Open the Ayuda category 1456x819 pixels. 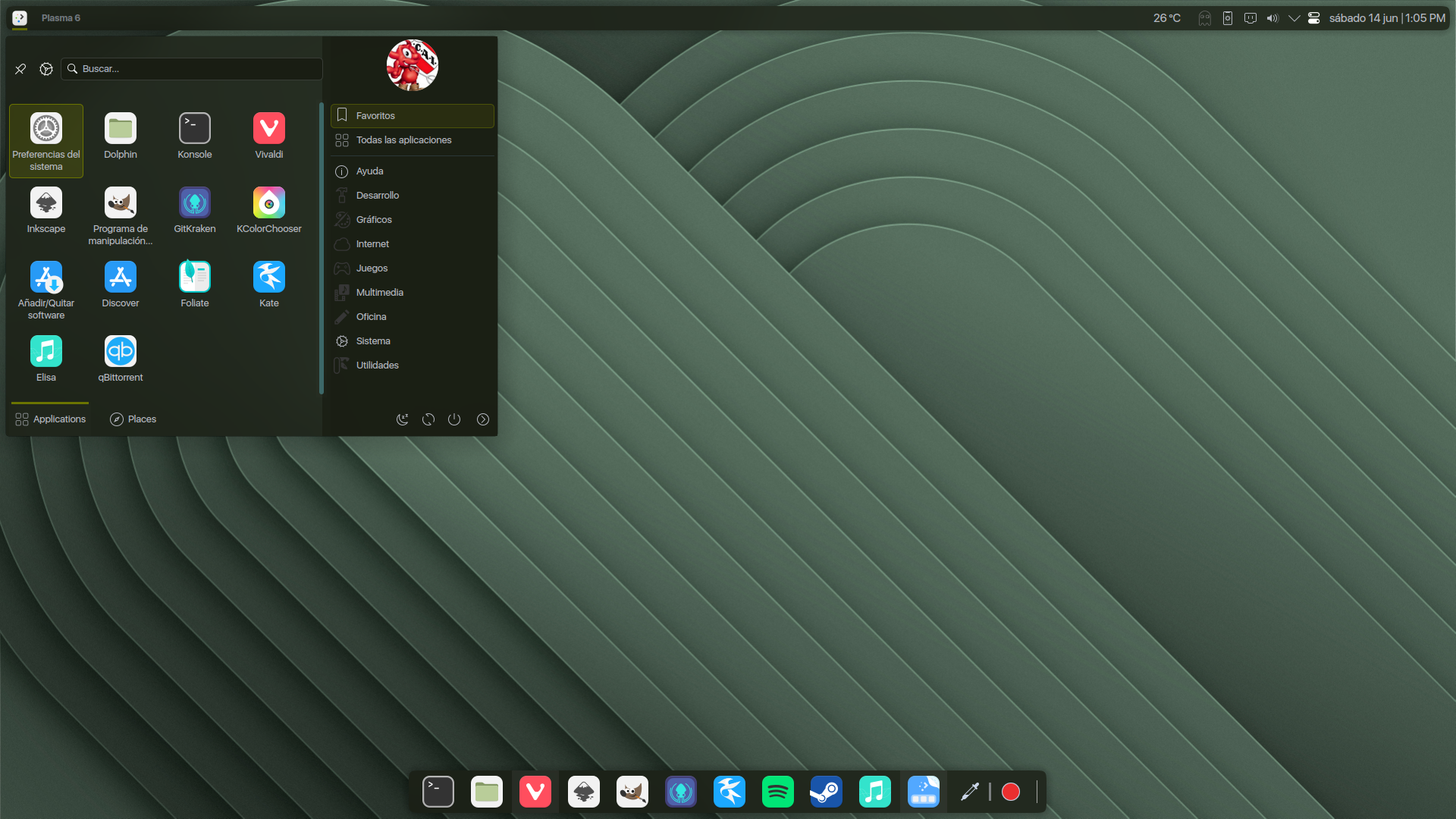coord(413,171)
